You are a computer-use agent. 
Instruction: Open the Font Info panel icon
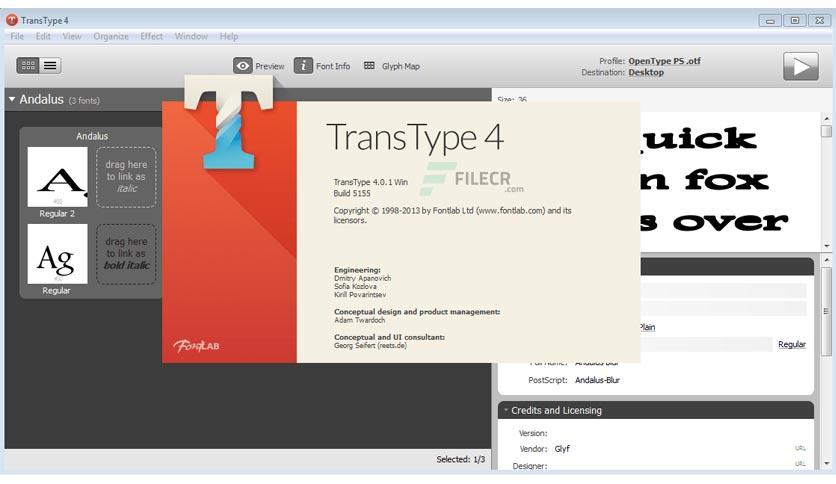pos(303,66)
